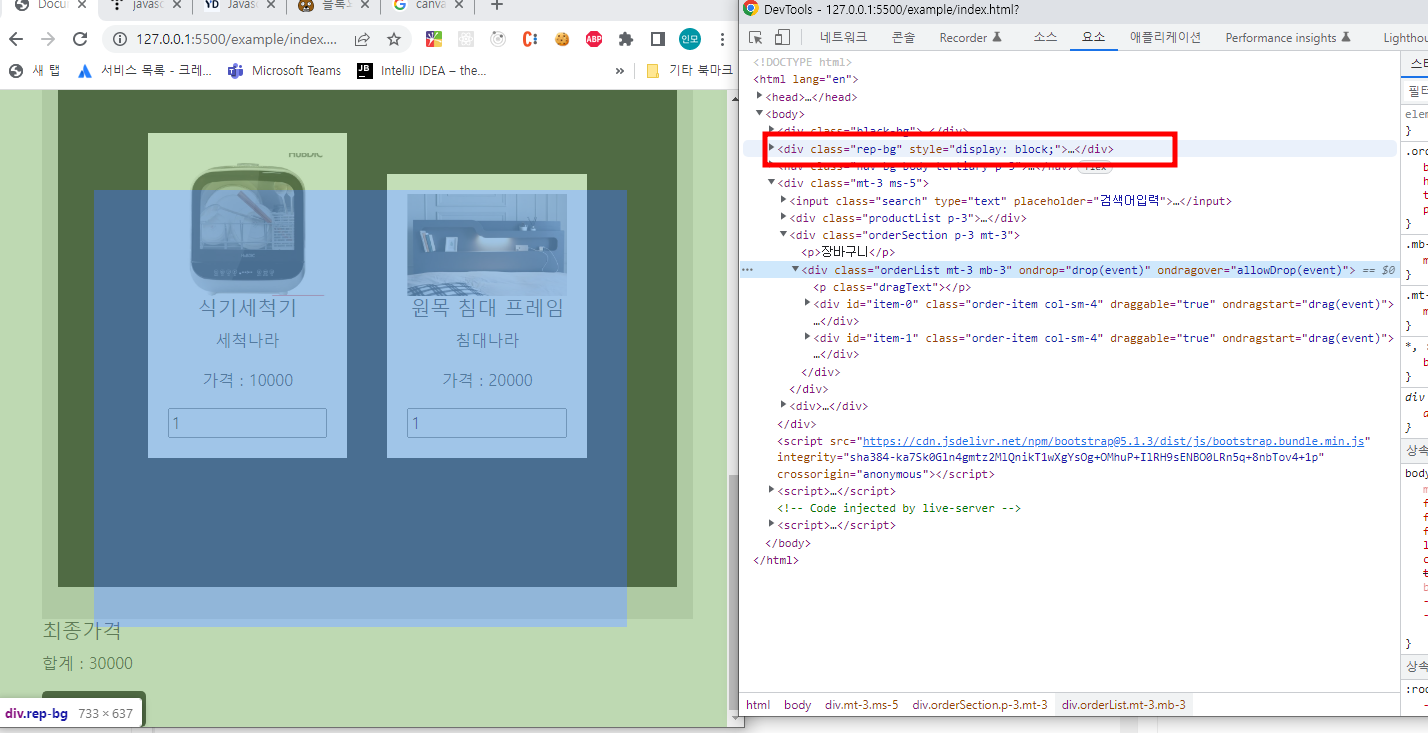
Task: Switch to the 소스 DevTools tab
Action: point(1045,38)
